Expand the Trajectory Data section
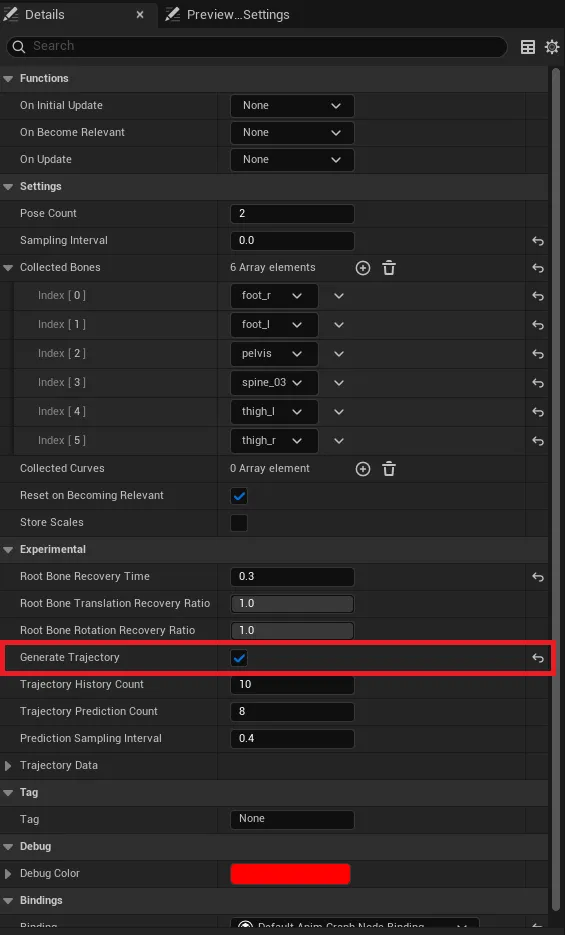 (x=8, y=766)
